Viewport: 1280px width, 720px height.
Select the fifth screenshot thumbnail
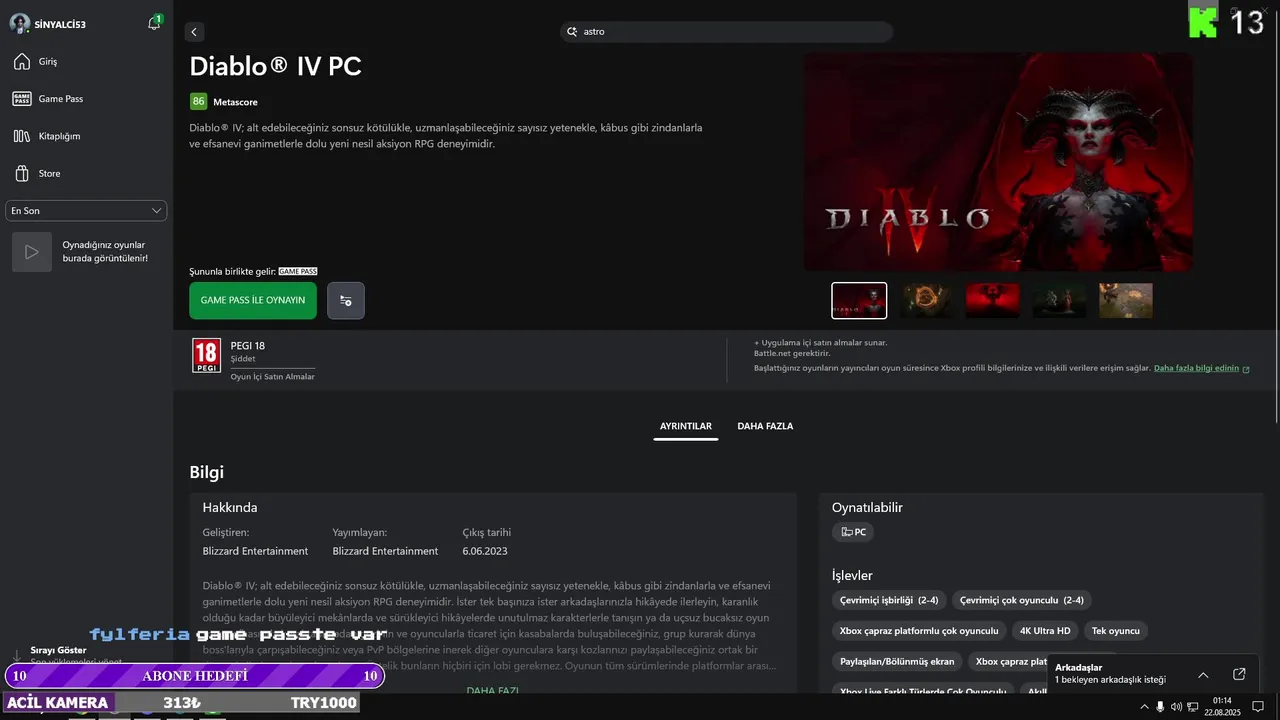coord(1126,301)
